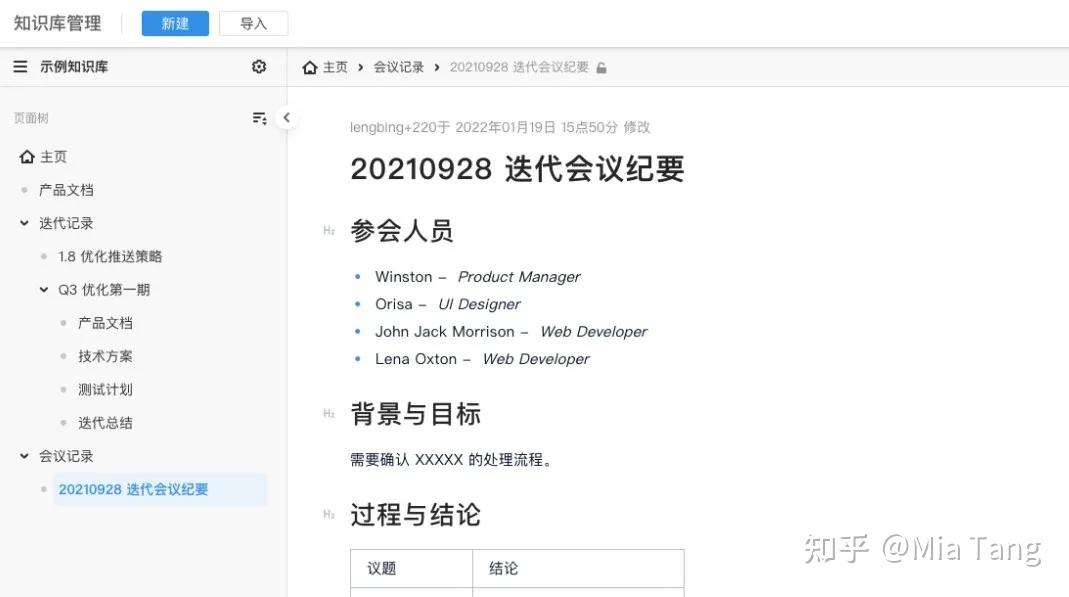This screenshot has height=597, width=1069.
Task: Click the lock icon beside the page title
Action: click(x=601, y=66)
